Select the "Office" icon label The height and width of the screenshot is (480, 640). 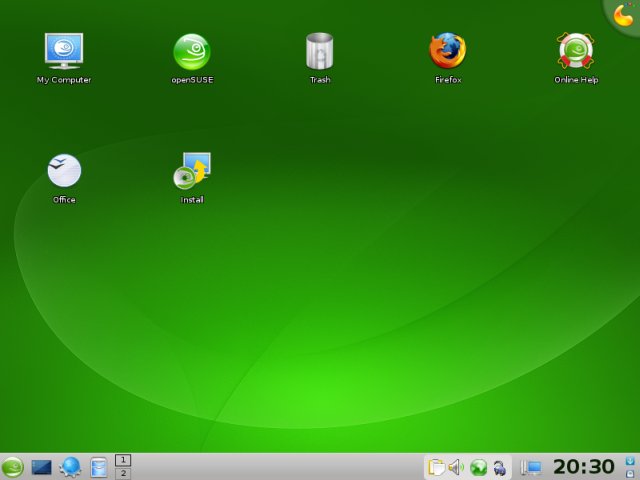(64, 200)
